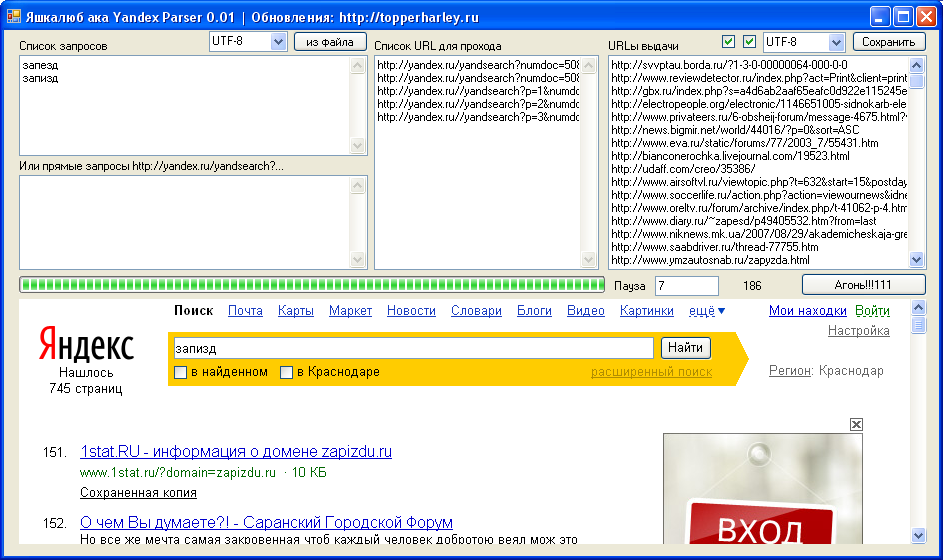Click the Войти link

click(873, 310)
